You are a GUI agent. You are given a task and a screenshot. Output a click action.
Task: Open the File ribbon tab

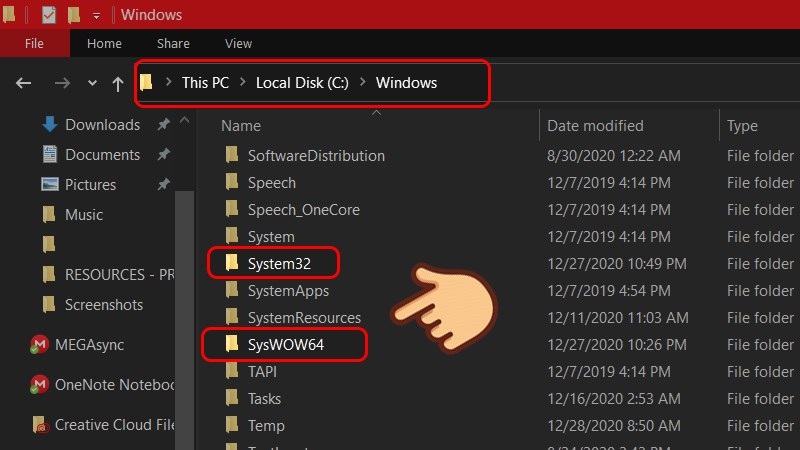pyautogui.click(x=34, y=43)
